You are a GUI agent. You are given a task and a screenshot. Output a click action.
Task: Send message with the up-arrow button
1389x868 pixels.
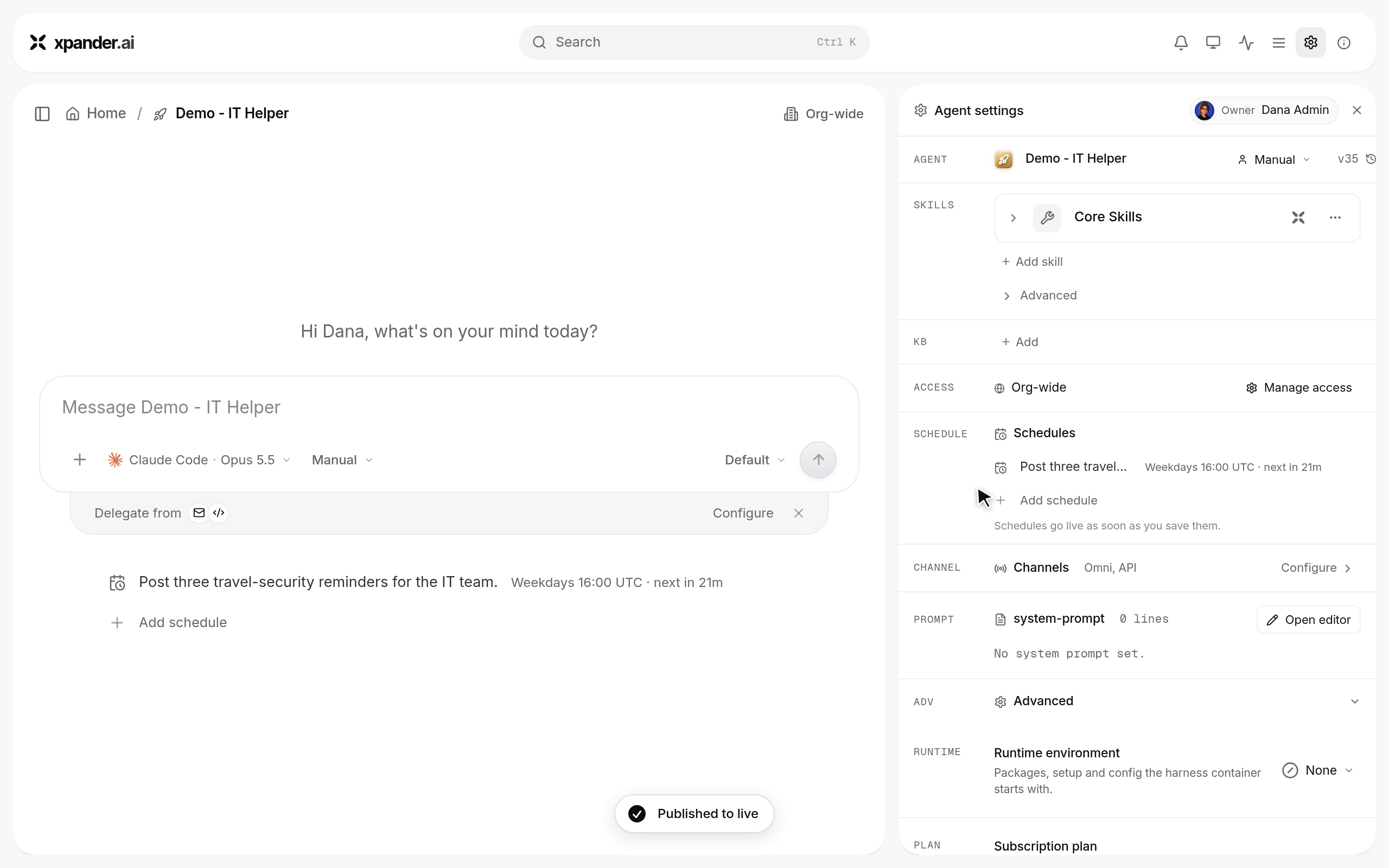[x=818, y=460]
